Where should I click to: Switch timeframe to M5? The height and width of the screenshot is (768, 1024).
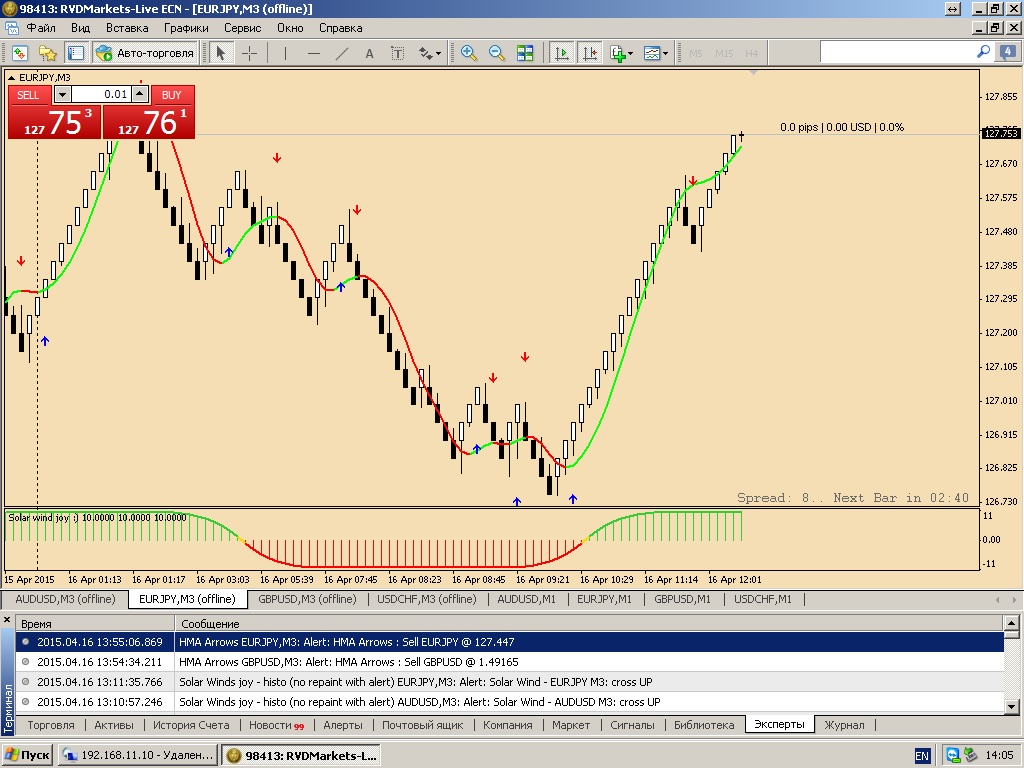[x=696, y=53]
